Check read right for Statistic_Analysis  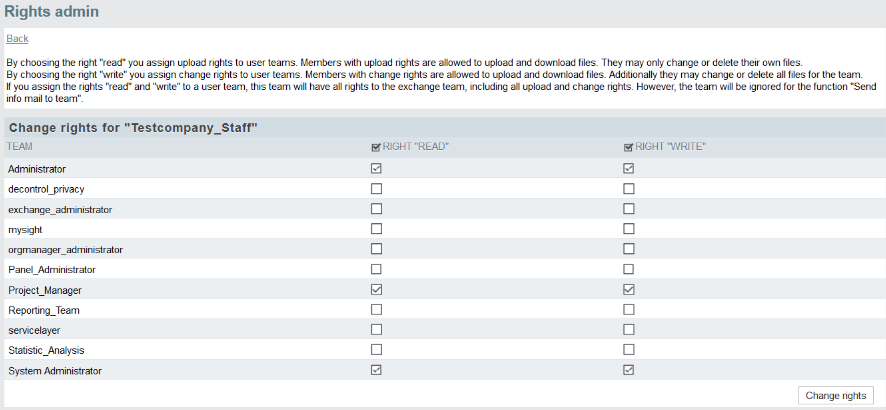[x=376, y=350]
